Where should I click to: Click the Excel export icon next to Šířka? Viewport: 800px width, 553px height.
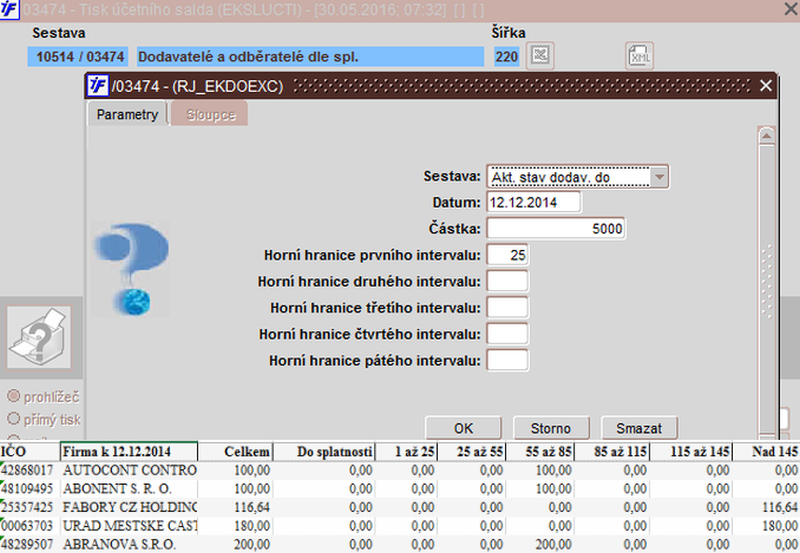(x=540, y=55)
